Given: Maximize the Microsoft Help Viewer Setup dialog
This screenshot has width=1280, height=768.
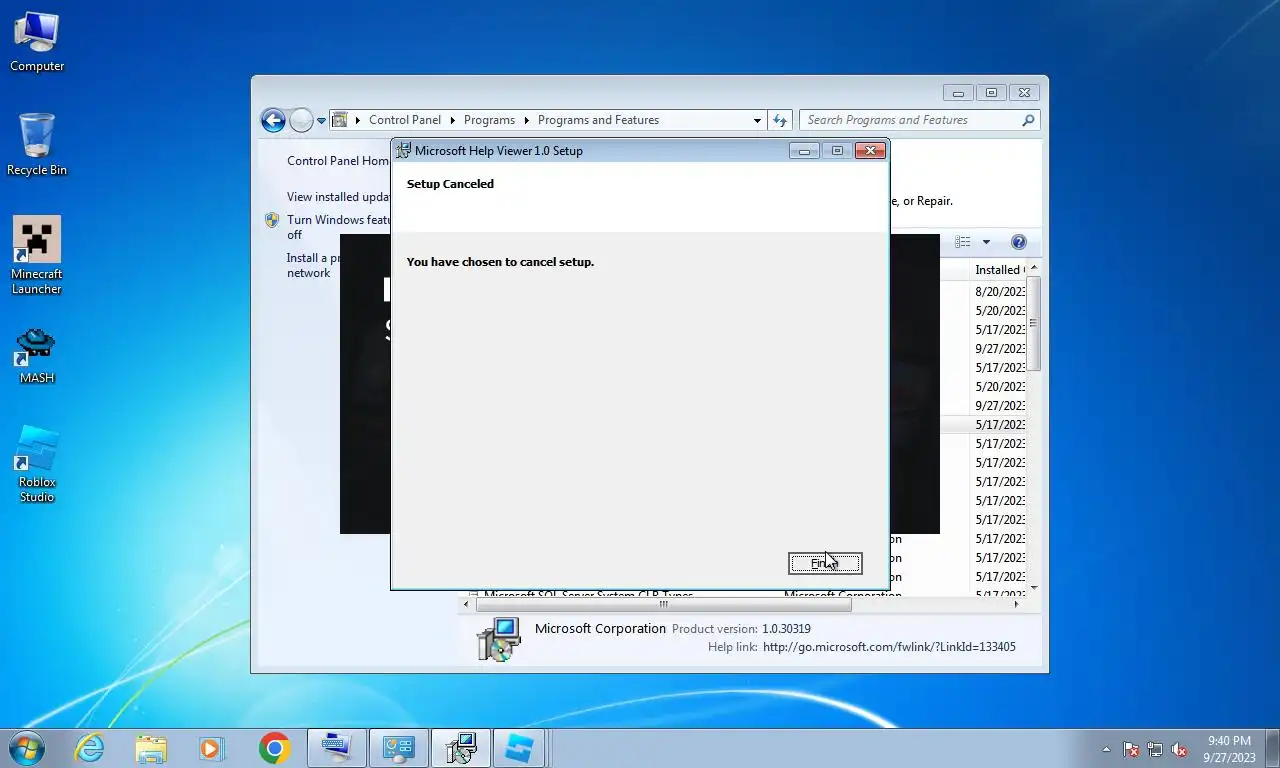Looking at the screenshot, I should click(x=837, y=151).
